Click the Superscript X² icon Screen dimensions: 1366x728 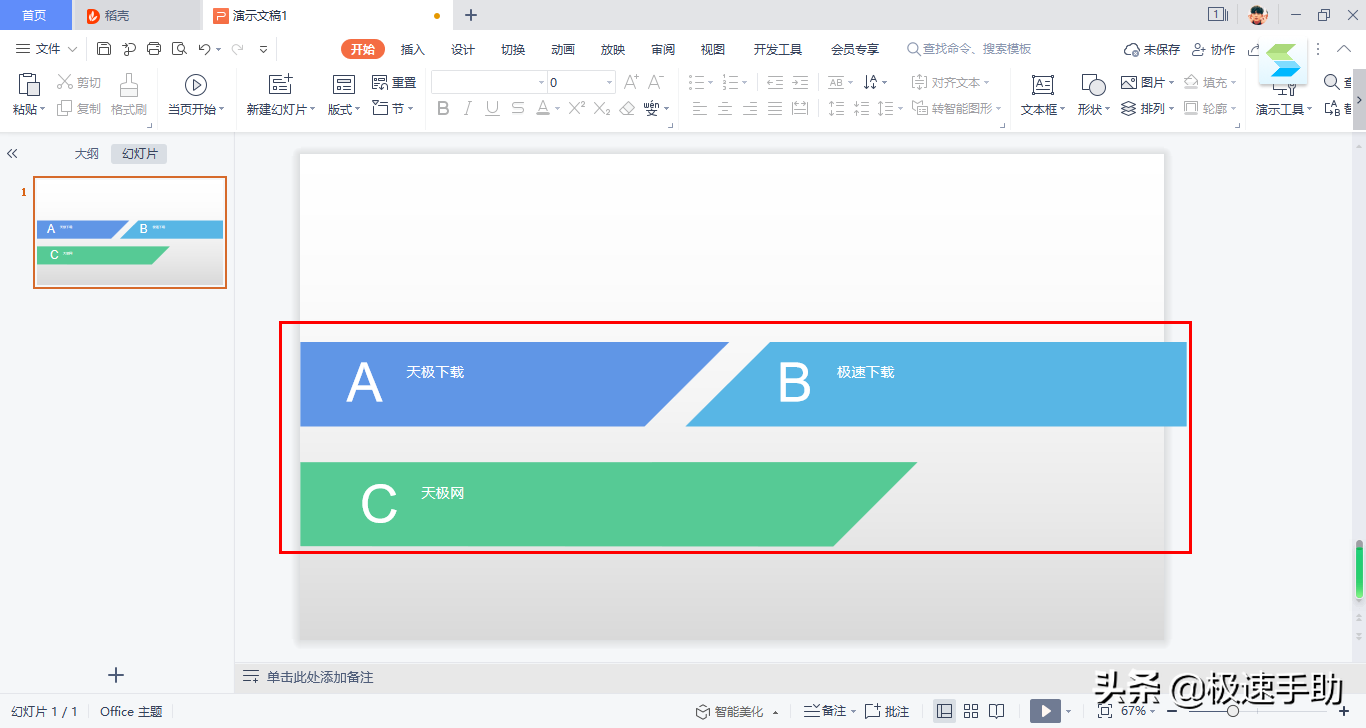coord(577,108)
